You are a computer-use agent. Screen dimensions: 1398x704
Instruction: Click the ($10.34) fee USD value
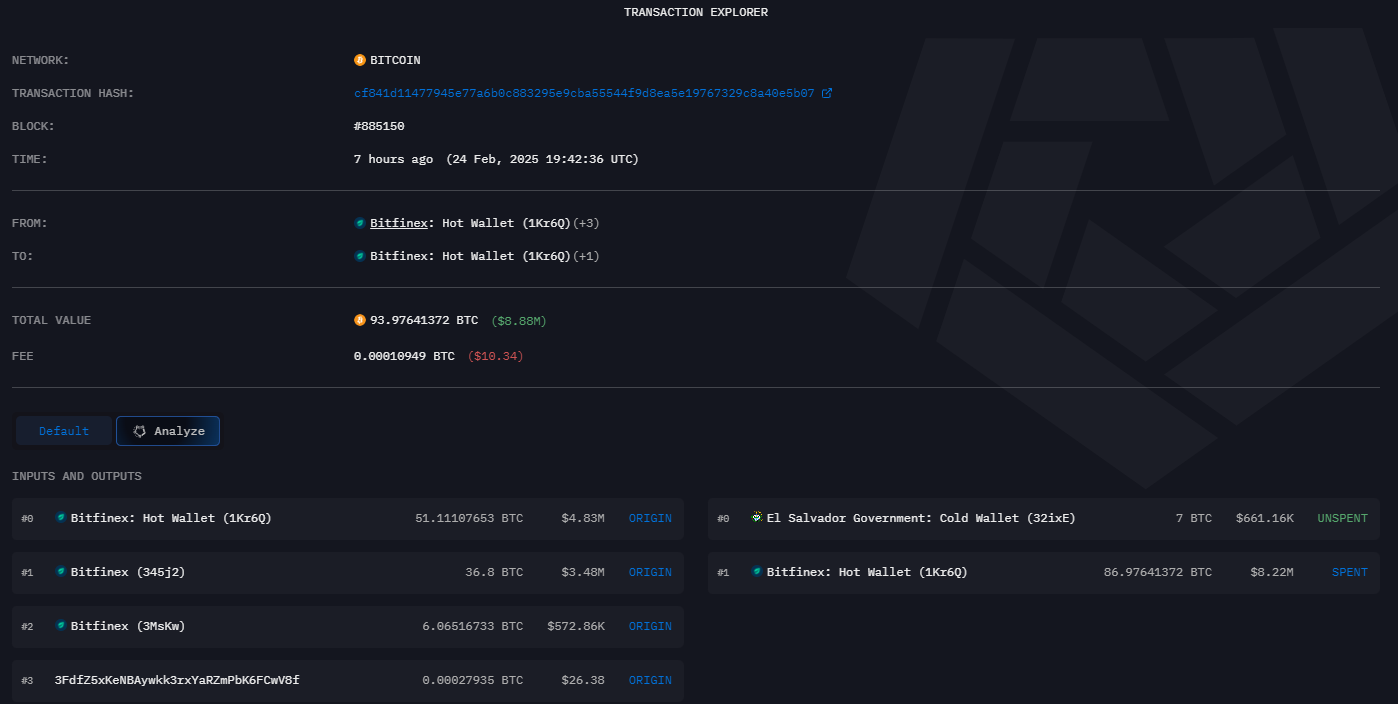[495, 356]
